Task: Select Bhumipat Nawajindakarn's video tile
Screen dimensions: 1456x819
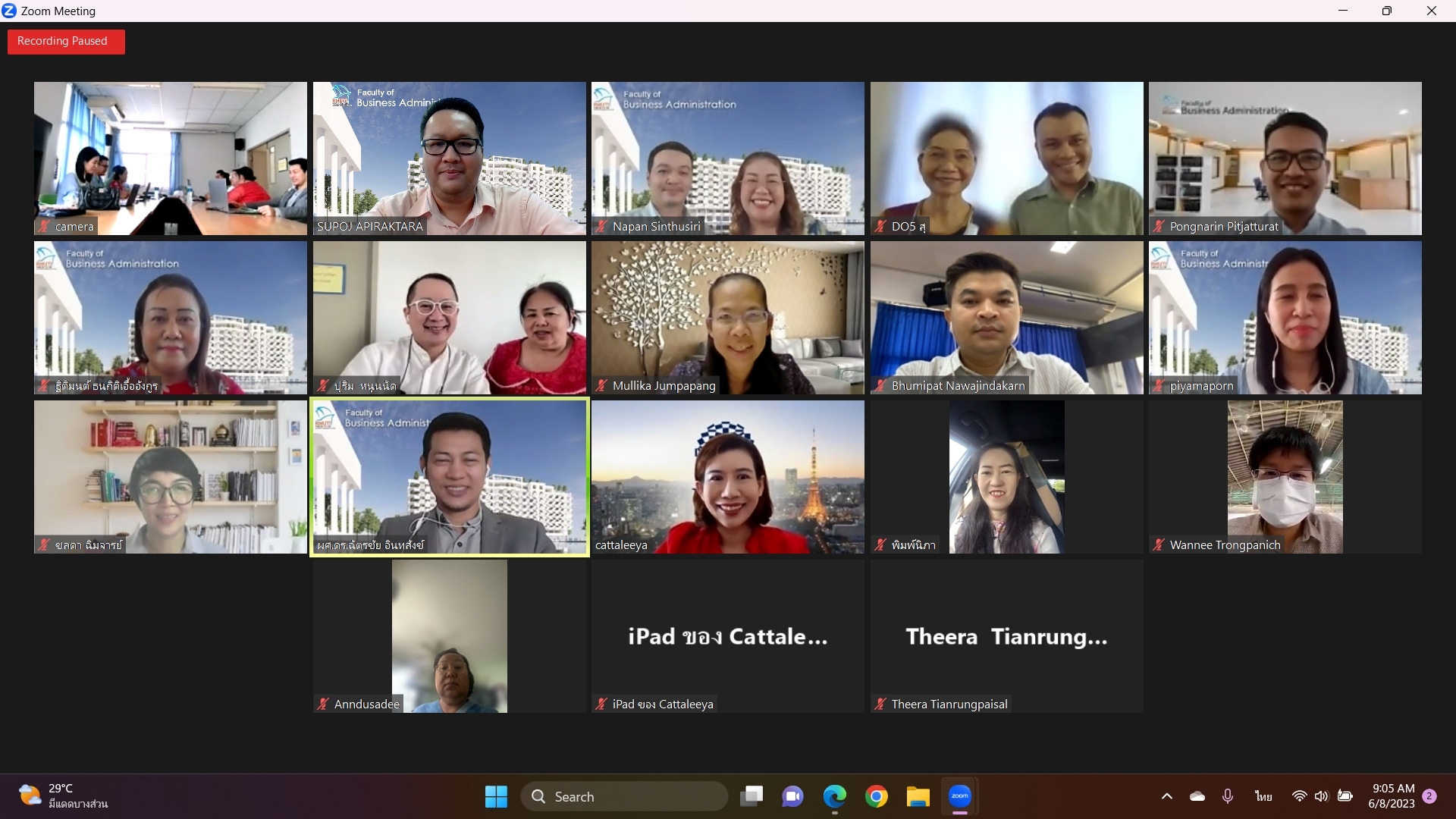Action: tap(1006, 318)
